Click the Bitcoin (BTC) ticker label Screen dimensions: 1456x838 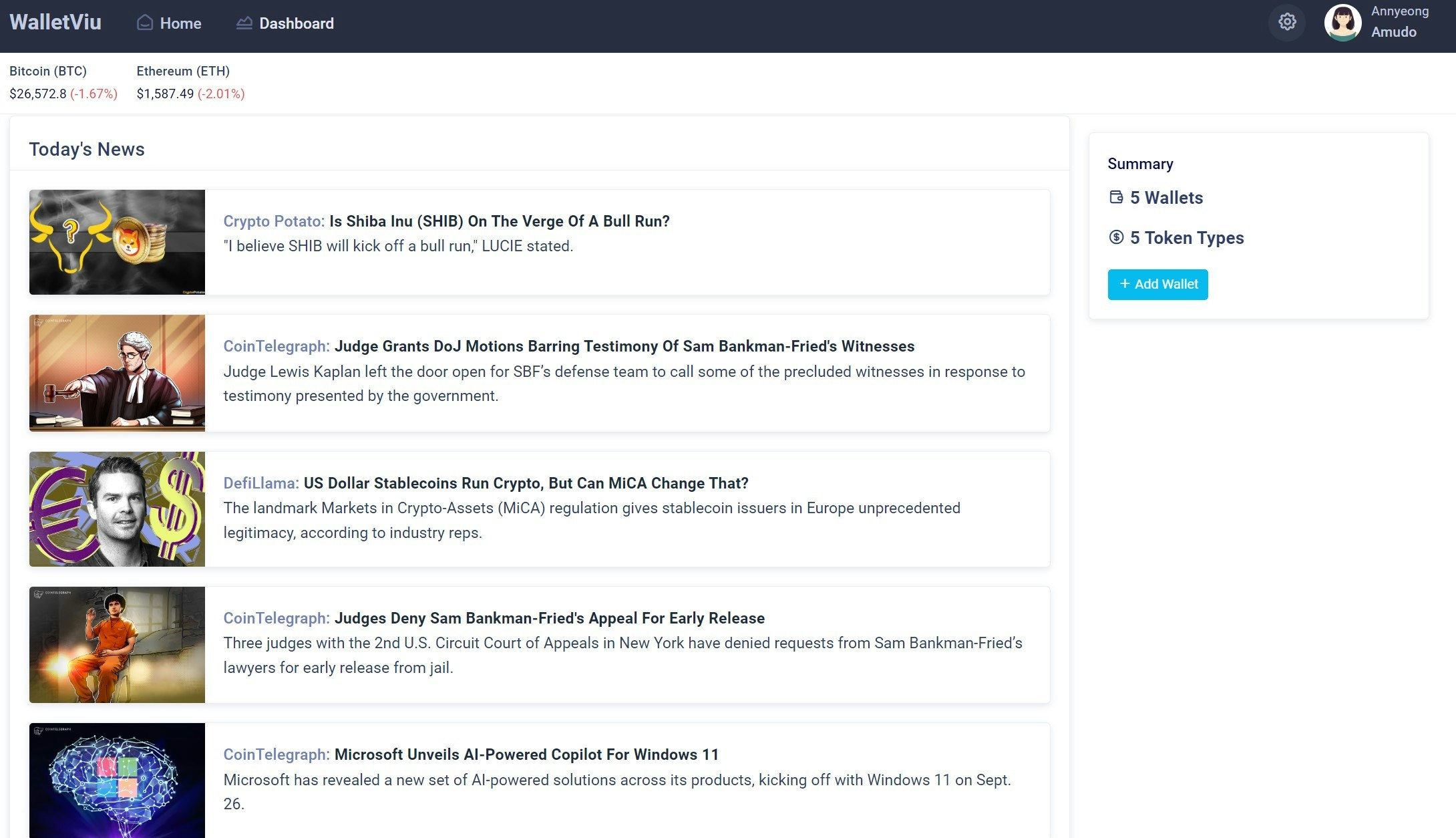tap(48, 71)
